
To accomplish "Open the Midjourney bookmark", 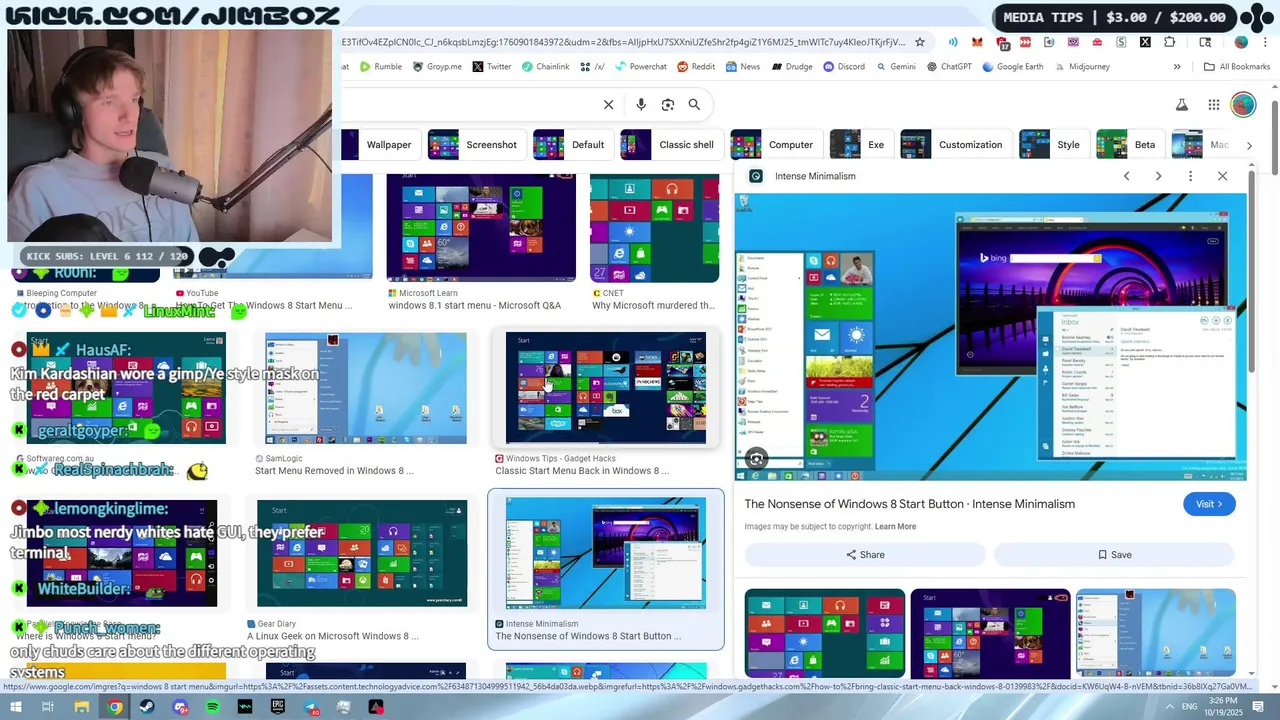I will 1081,67.
